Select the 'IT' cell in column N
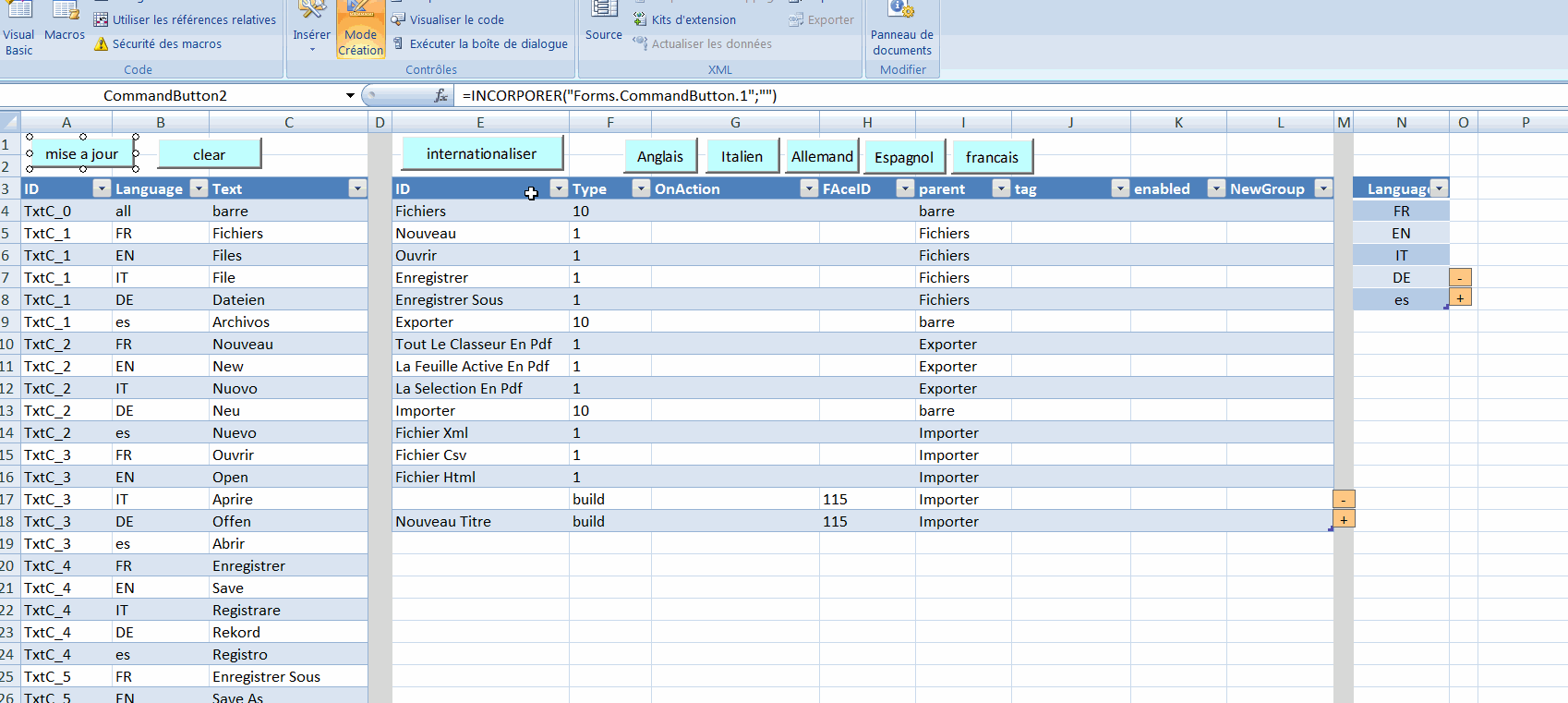The image size is (1568, 703). pos(1401,255)
